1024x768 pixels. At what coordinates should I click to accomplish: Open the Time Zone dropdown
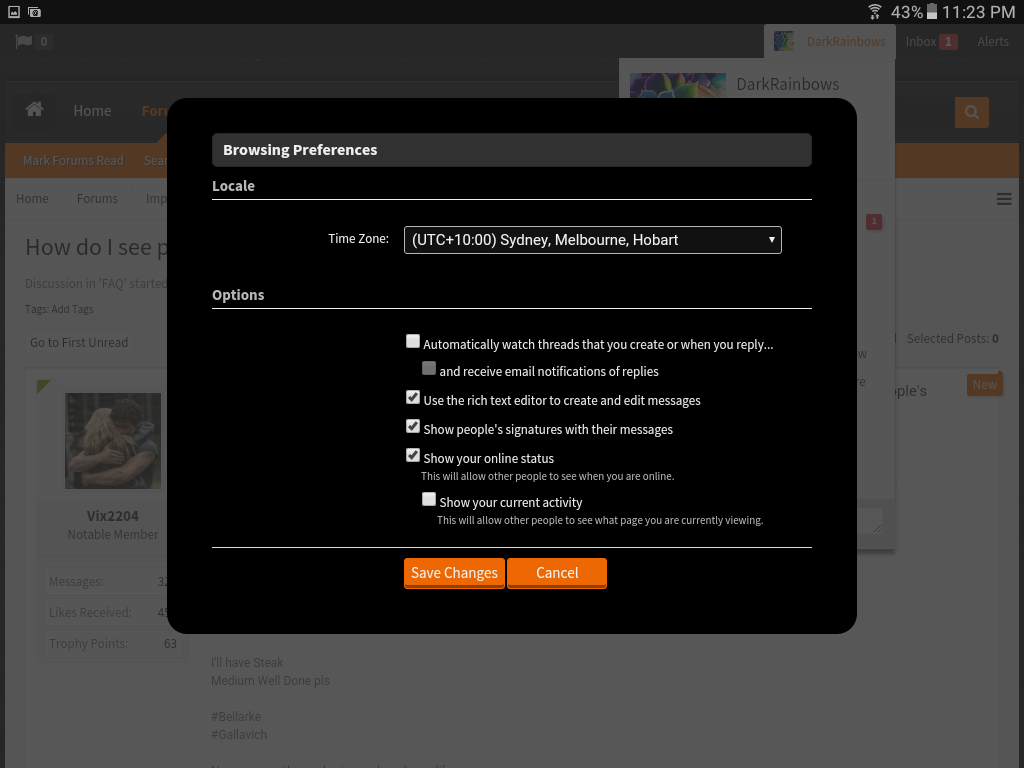(x=592, y=240)
